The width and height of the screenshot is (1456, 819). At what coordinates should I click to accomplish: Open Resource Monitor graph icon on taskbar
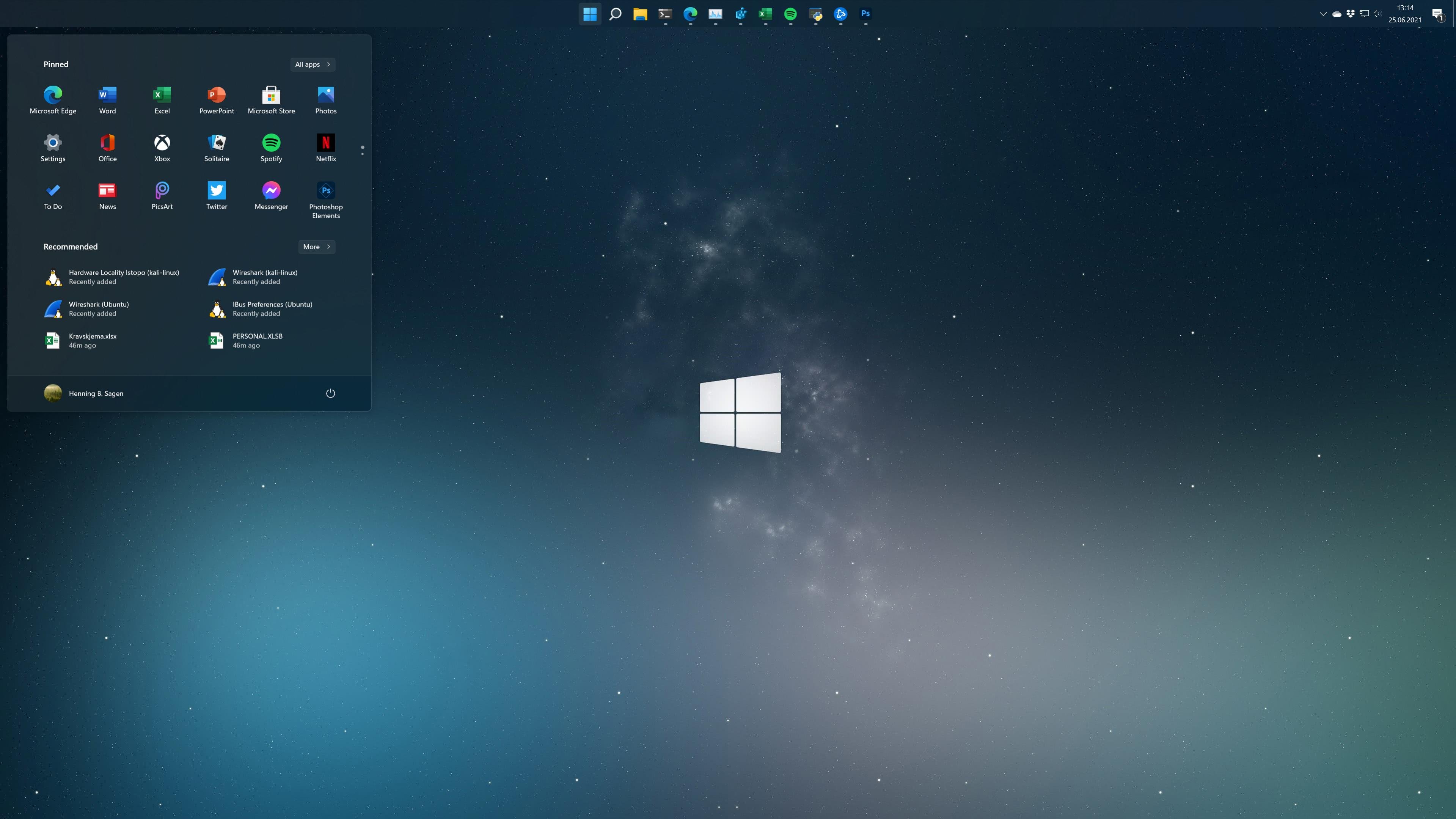(716, 14)
